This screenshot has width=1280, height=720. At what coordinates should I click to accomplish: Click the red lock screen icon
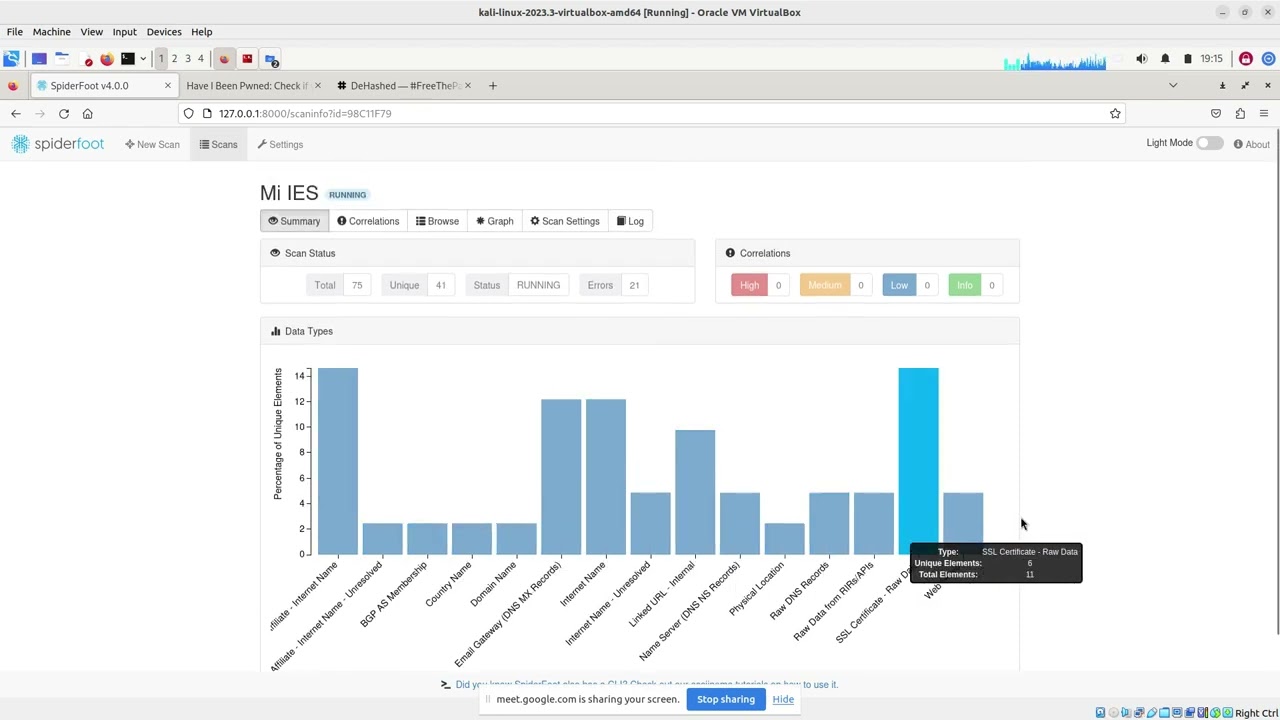1246,59
